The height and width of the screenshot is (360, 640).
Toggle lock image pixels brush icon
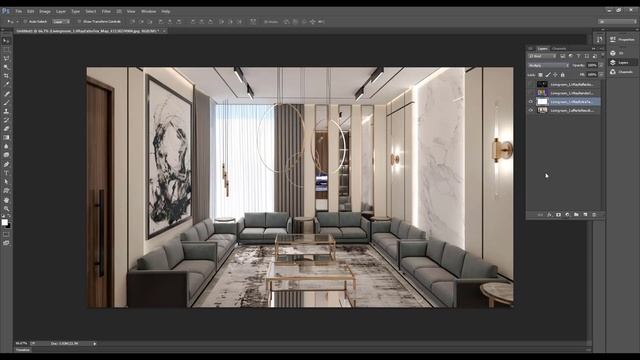pos(548,75)
